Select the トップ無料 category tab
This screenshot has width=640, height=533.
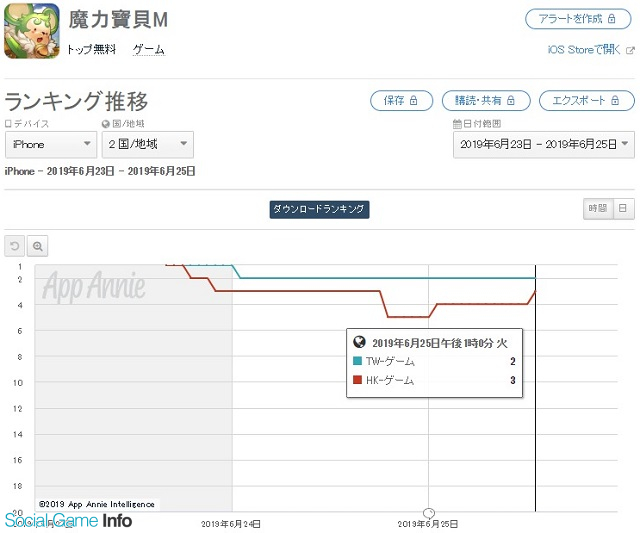click(92, 50)
